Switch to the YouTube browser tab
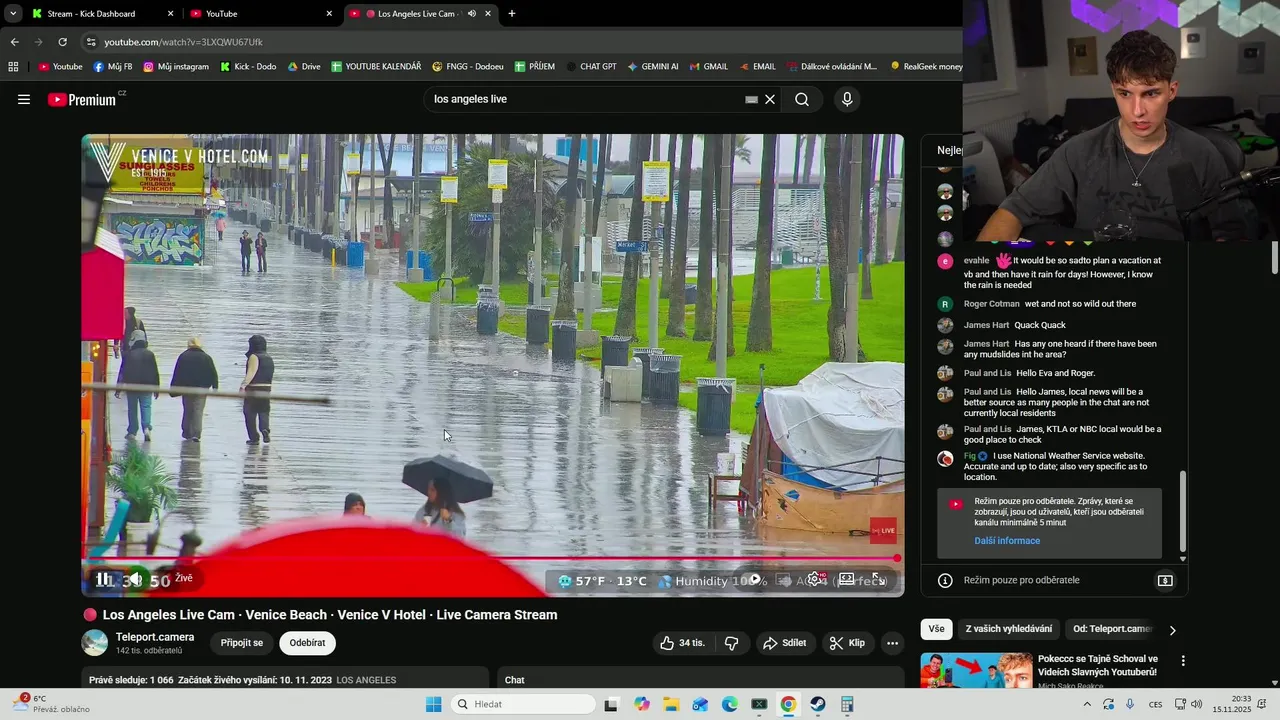The image size is (1280, 720). 262,14
